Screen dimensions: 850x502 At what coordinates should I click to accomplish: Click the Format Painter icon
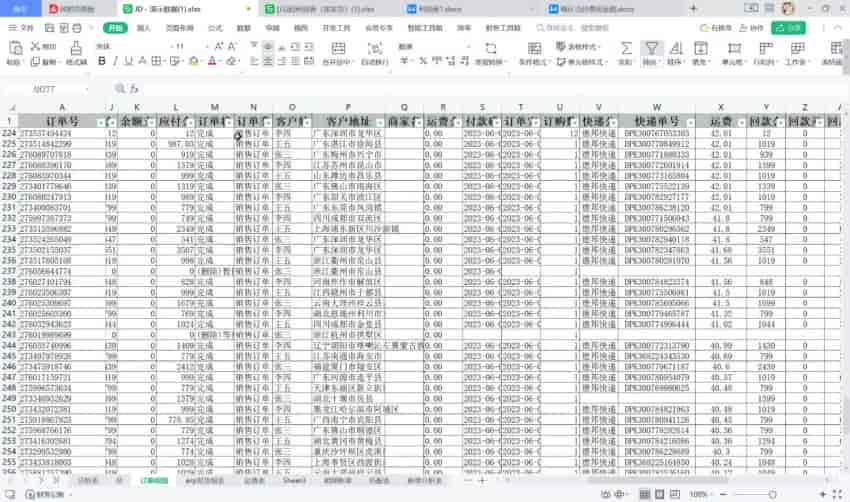click(76, 54)
